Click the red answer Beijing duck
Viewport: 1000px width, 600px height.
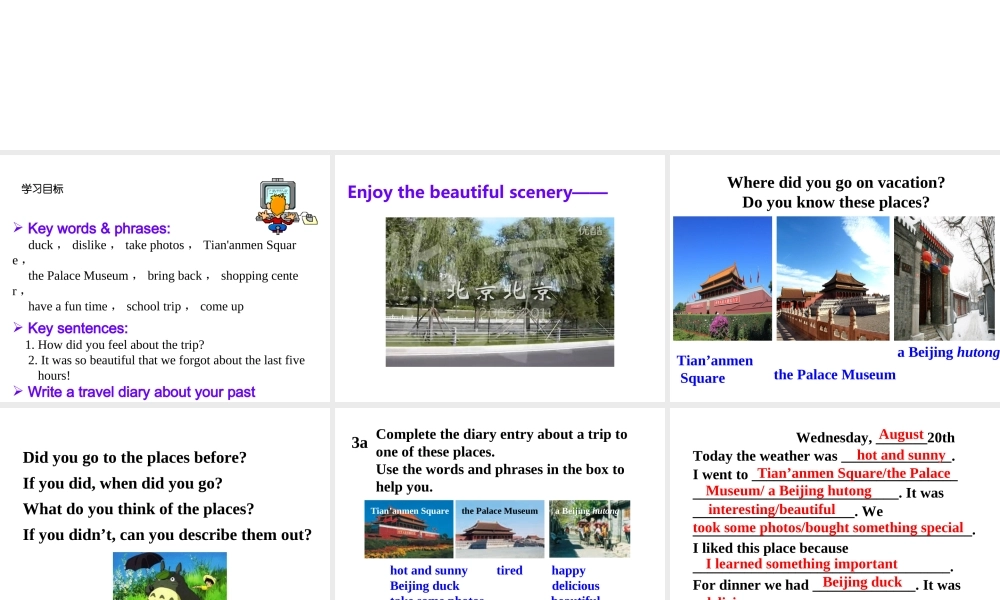point(862,582)
